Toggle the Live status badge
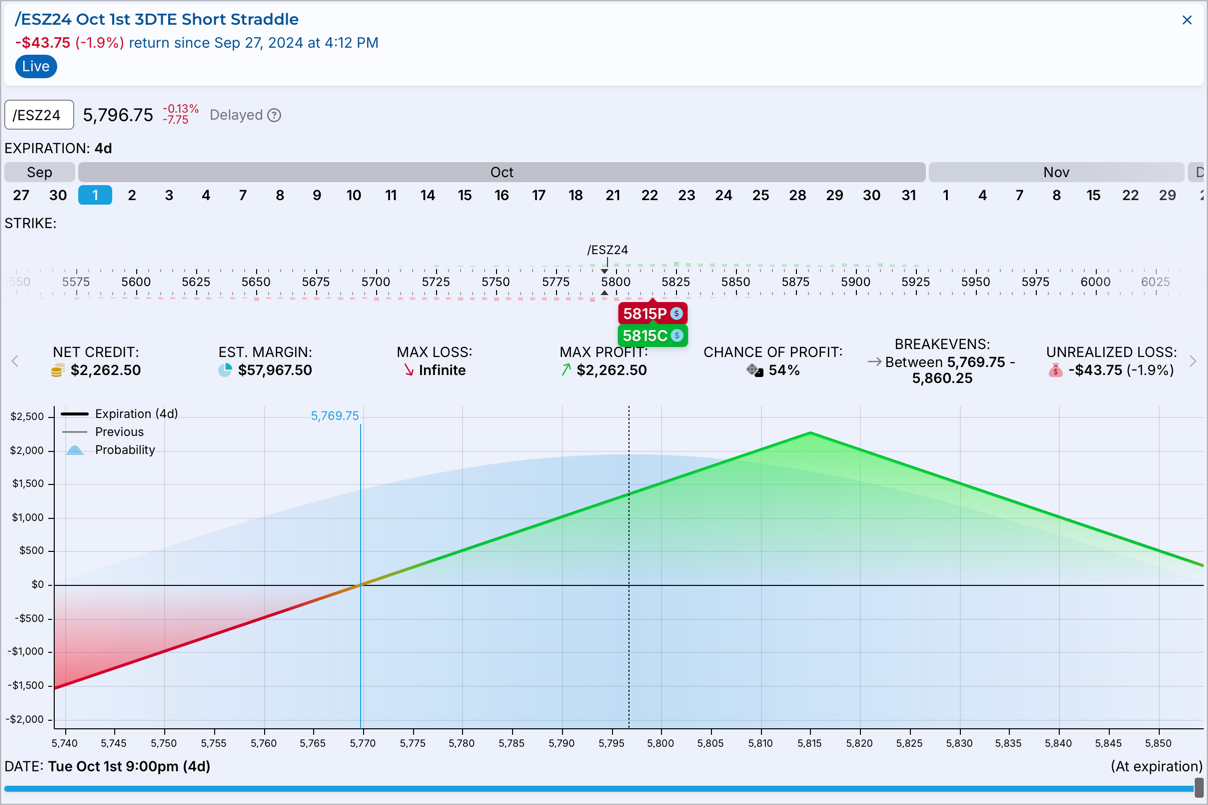 36,66
